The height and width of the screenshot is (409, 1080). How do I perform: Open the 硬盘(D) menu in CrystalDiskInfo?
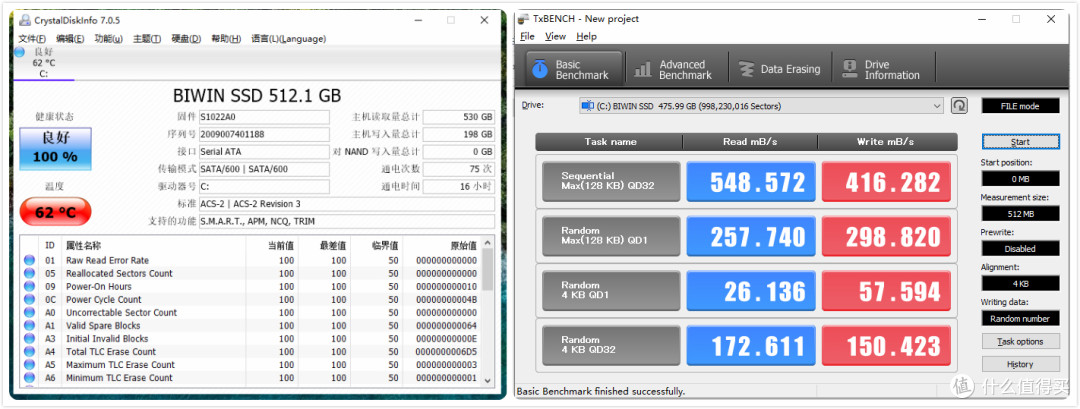click(187, 39)
